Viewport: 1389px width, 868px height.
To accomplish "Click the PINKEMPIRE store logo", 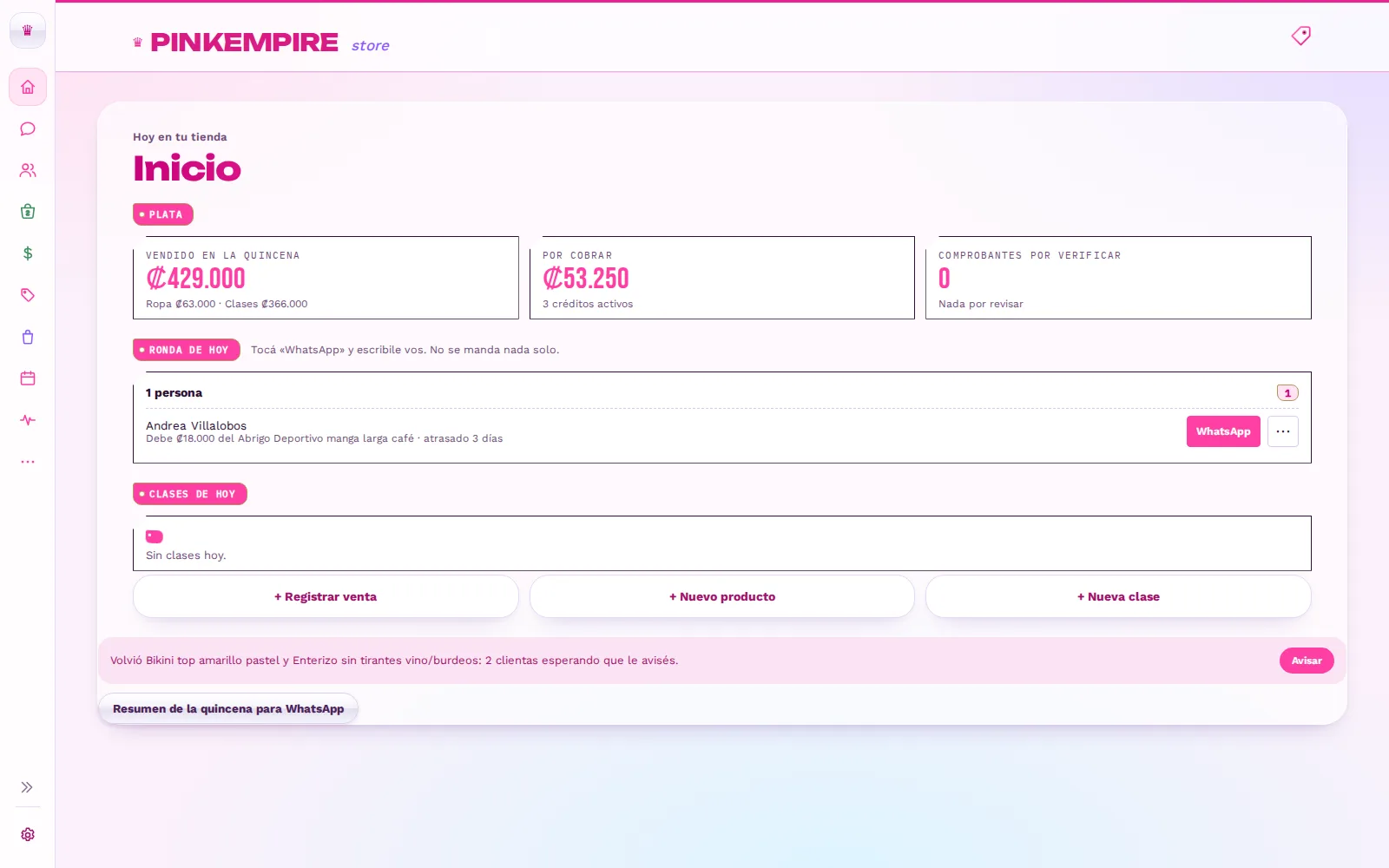I will 261,43.
